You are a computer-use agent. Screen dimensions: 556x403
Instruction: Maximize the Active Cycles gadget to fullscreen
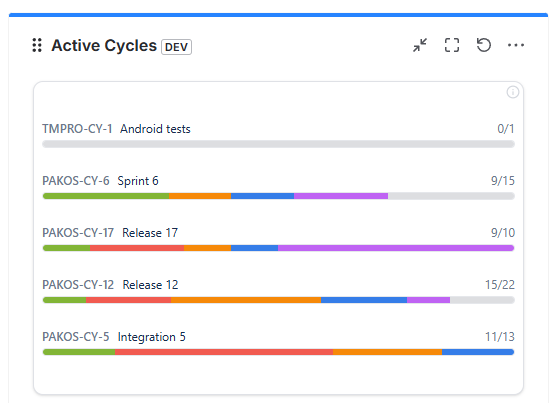tap(452, 45)
